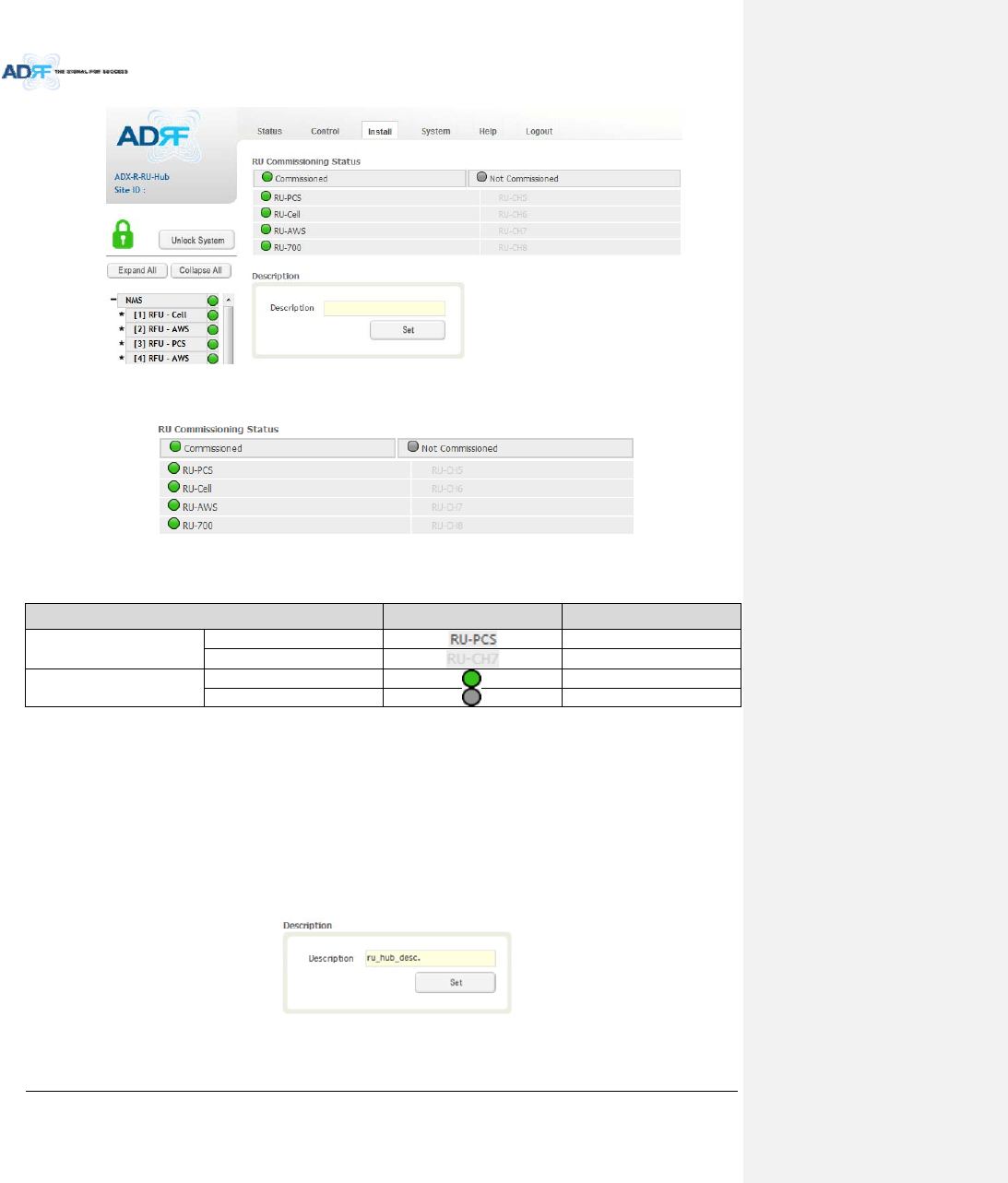1008x1183 pixels.
Task: Click green icon beside RU-Cell in the enlarged figure
Action: tap(173, 487)
